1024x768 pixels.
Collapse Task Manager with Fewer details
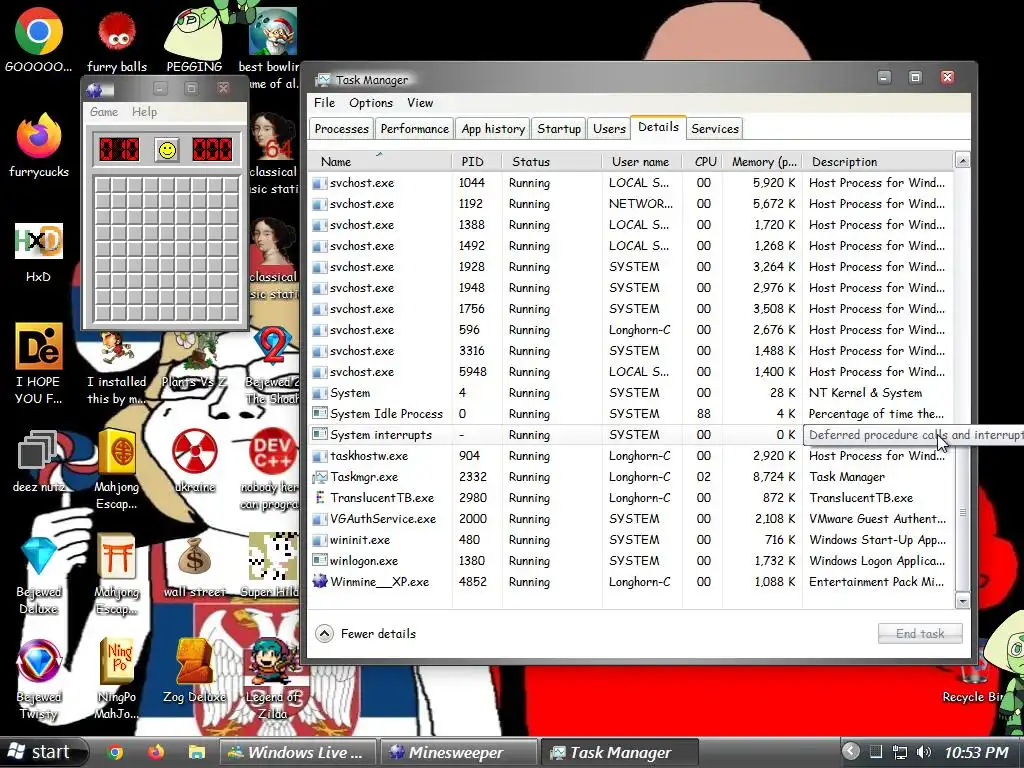coord(366,633)
